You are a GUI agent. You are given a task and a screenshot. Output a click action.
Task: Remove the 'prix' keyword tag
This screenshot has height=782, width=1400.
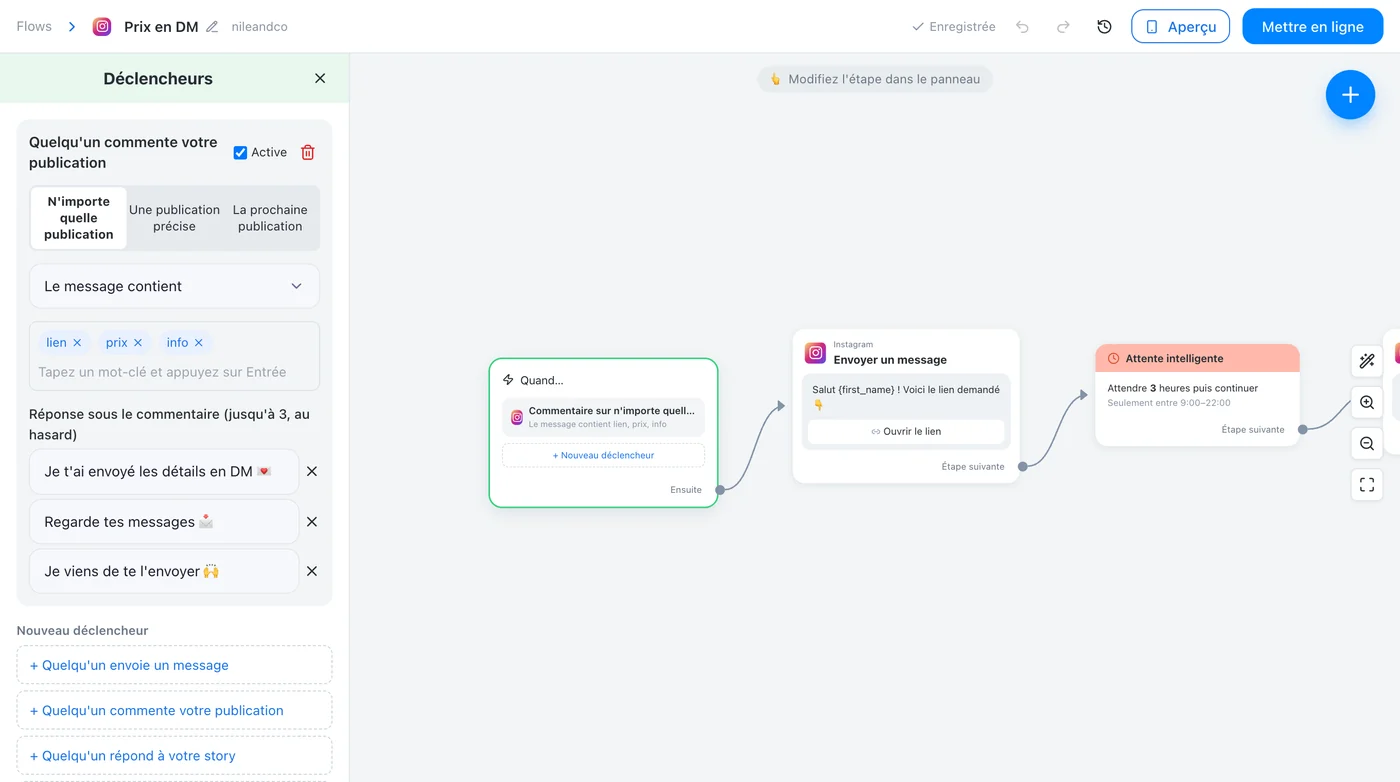pyautogui.click(x=138, y=342)
